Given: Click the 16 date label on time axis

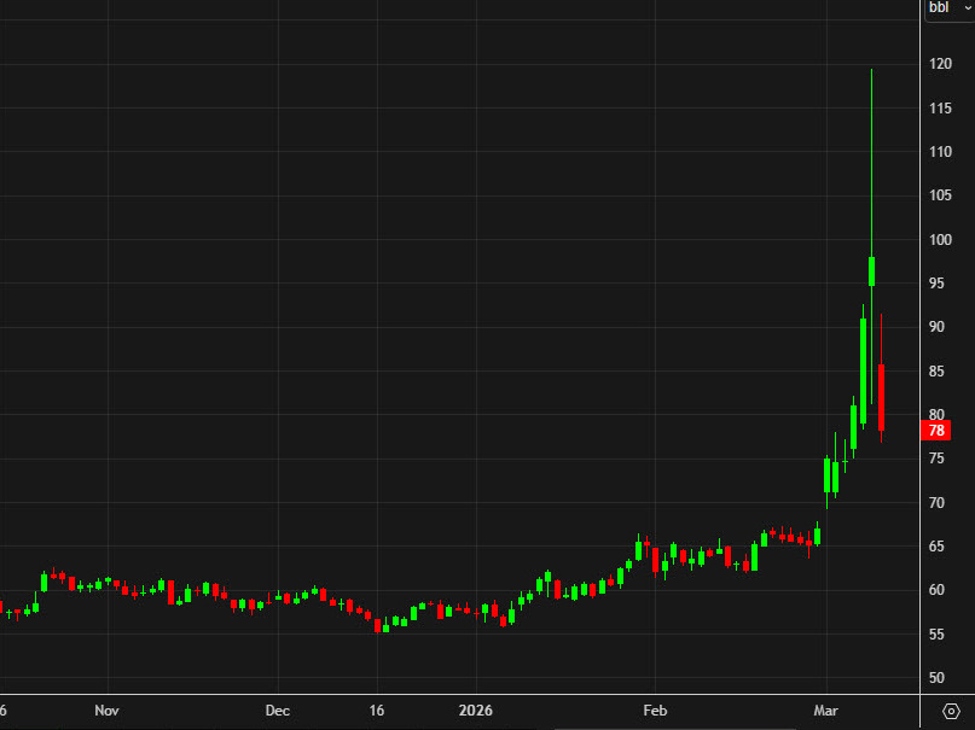Looking at the screenshot, I should coord(376,711).
